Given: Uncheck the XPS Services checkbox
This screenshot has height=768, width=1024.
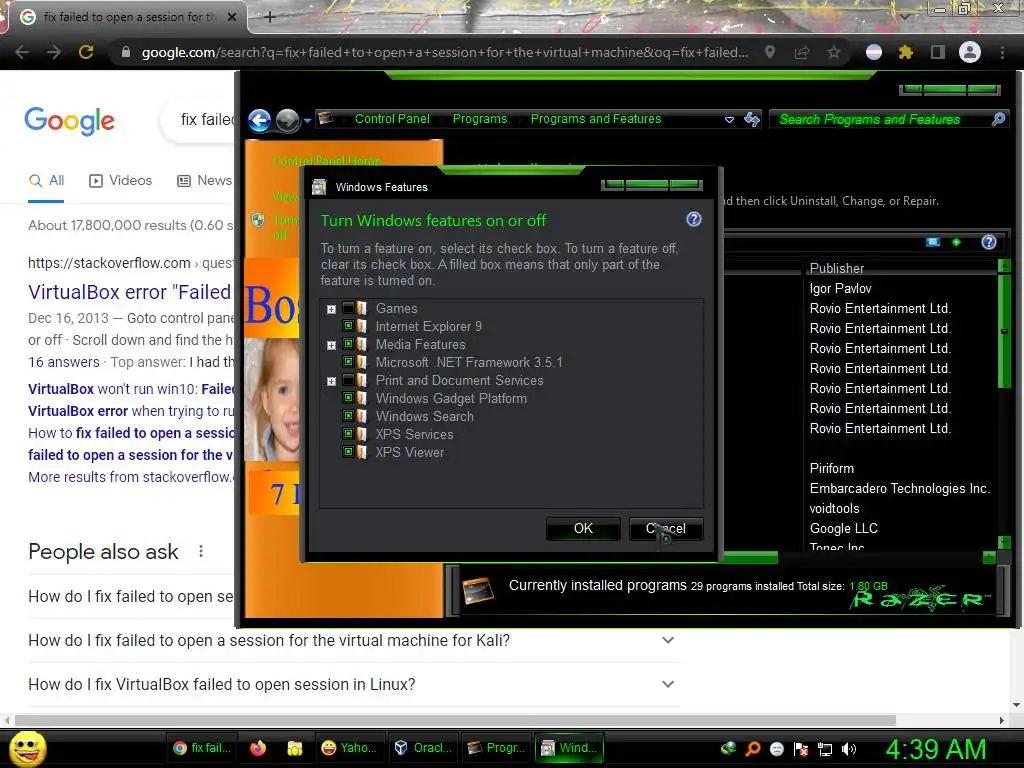Looking at the screenshot, I should click(348, 434).
